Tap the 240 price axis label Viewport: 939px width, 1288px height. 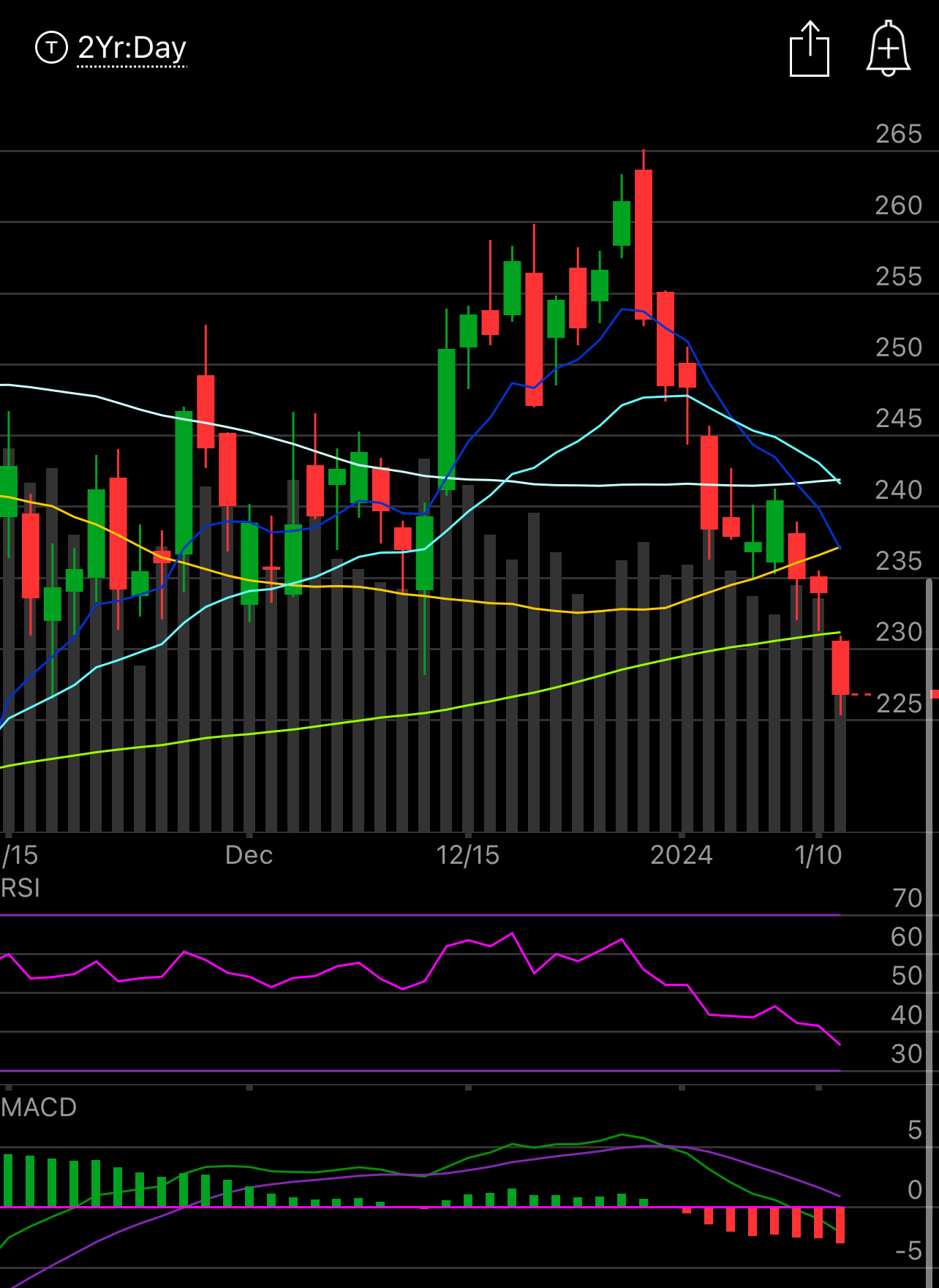(899, 490)
